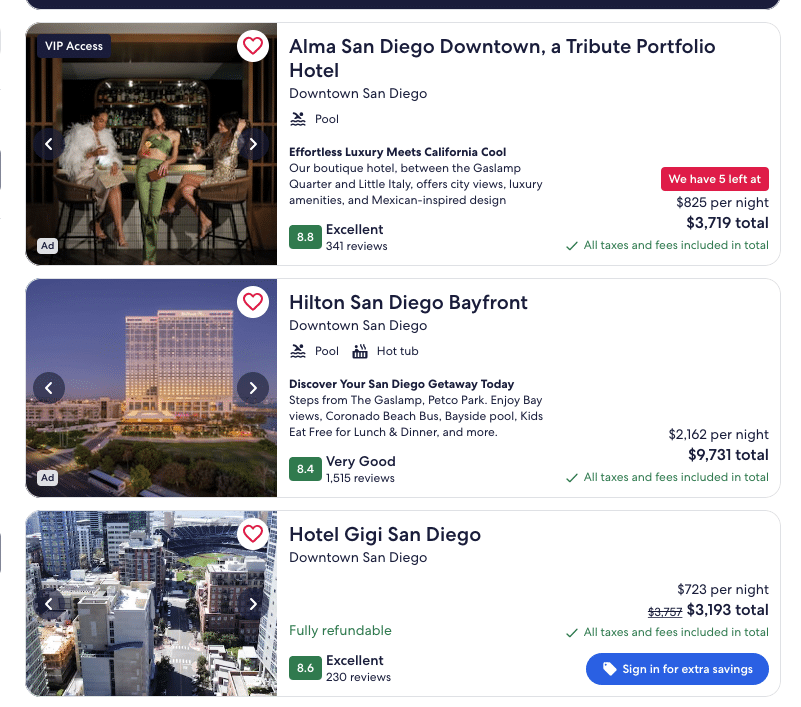This screenshot has width=801, height=707.
Task: Click the taxes-included checkmark under $3,719 total
Action: click(572, 246)
